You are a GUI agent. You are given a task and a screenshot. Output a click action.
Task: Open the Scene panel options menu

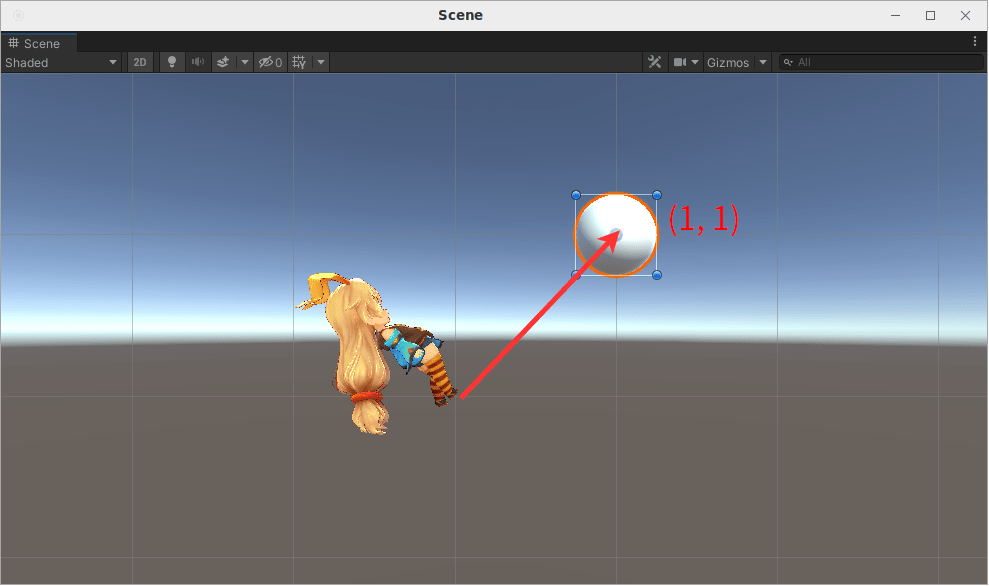pos(974,42)
